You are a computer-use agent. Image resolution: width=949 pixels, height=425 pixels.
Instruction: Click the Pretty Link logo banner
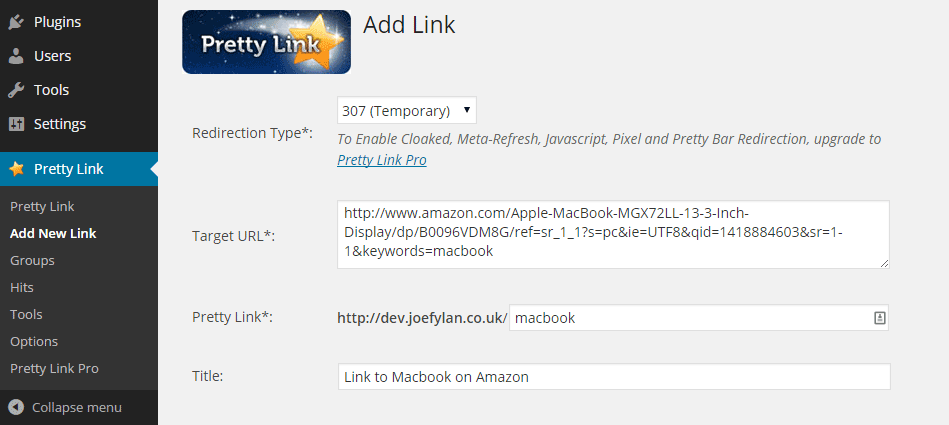266,42
